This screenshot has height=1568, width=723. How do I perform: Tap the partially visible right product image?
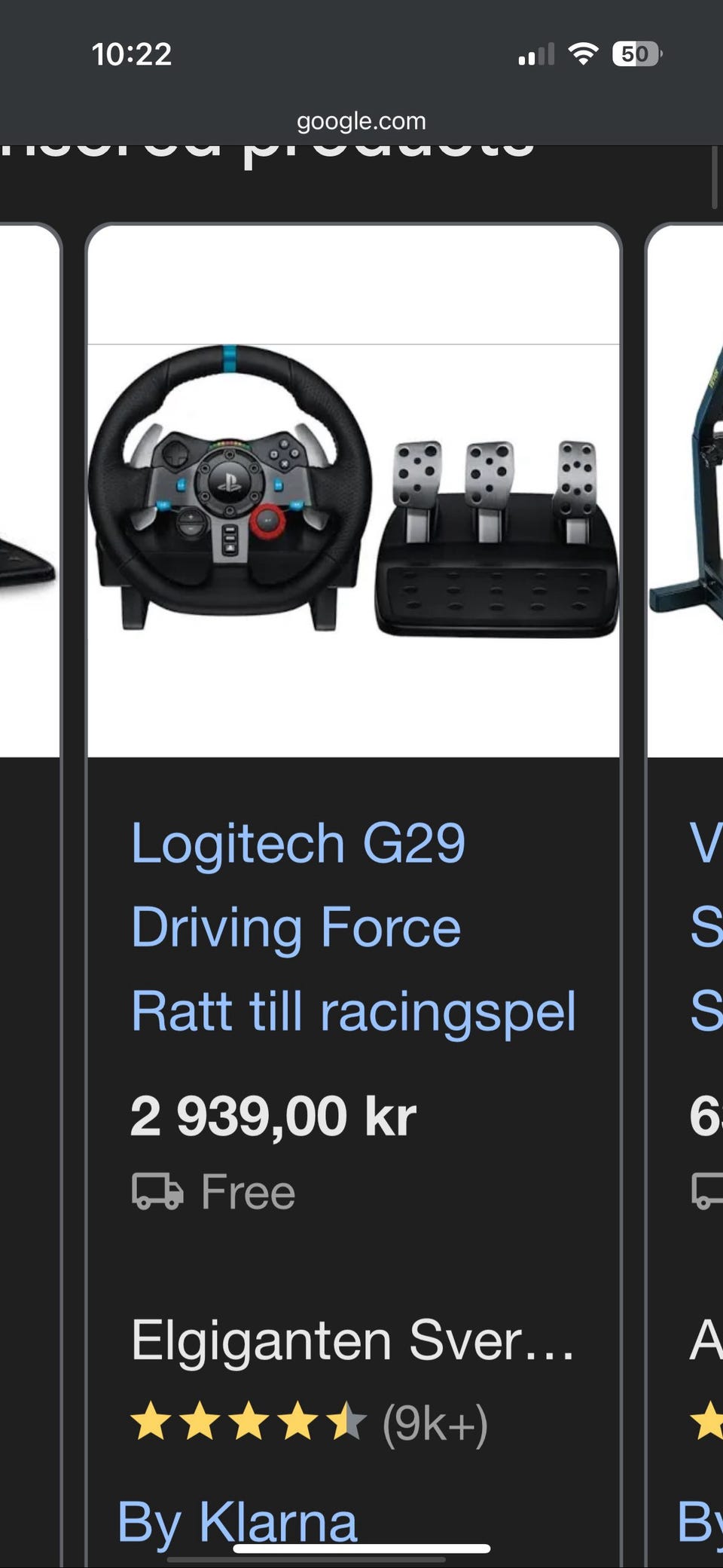click(x=685, y=490)
